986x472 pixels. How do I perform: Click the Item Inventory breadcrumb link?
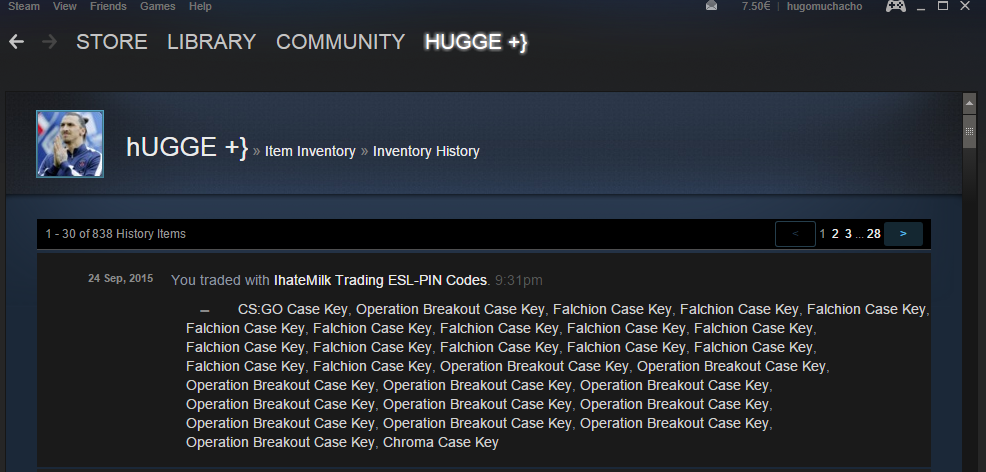click(310, 151)
